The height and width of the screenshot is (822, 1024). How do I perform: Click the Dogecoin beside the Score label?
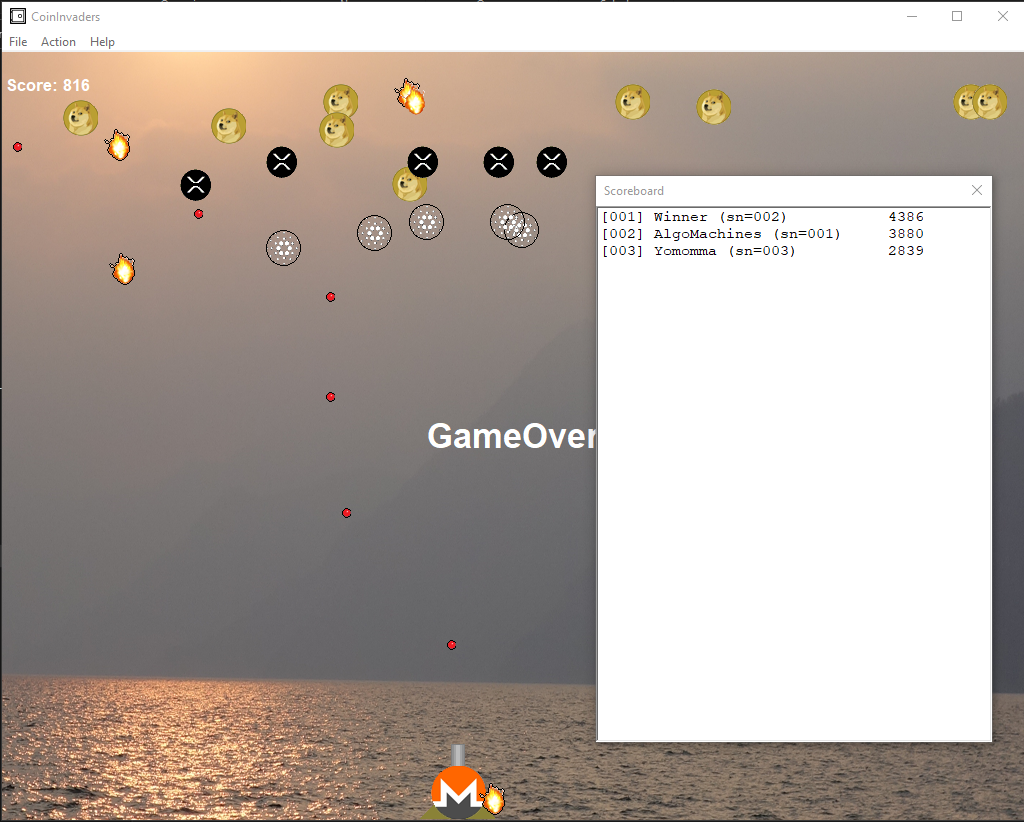(x=81, y=118)
